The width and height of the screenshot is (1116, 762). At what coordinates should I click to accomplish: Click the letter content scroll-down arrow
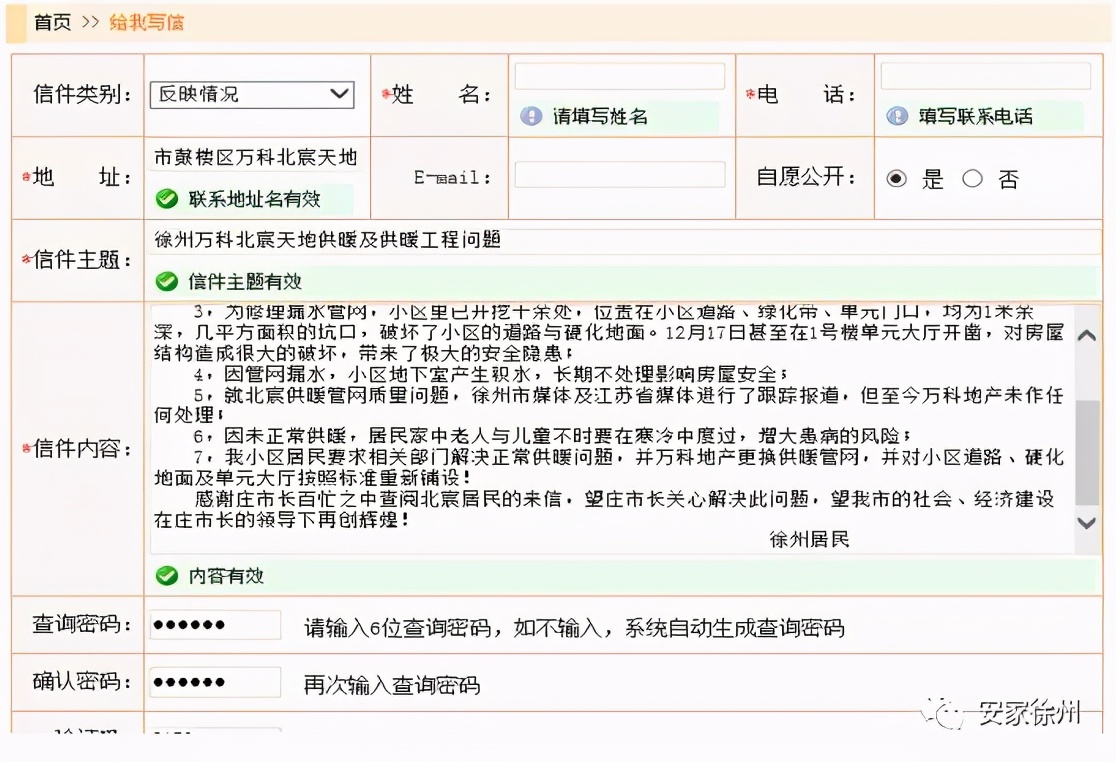[1087, 523]
